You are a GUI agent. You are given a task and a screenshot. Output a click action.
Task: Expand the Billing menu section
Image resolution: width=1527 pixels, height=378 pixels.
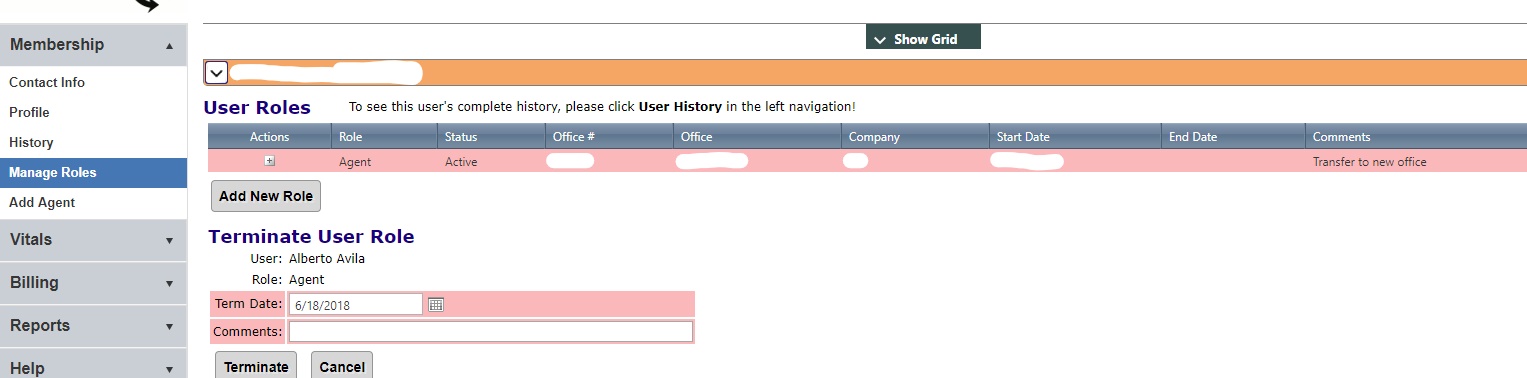93,282
